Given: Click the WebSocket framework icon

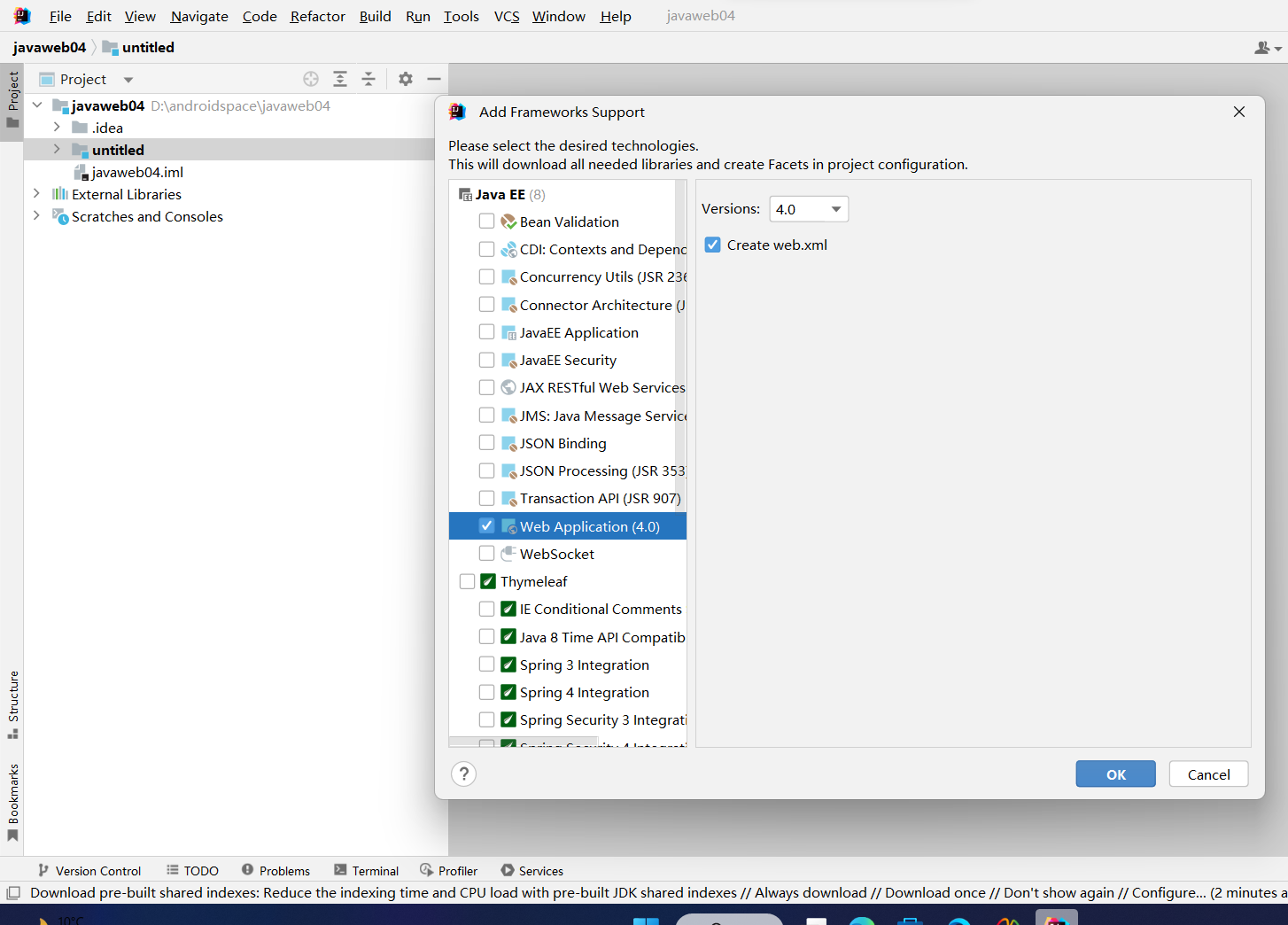Looking at the screenshot, I should pyautogui.click(x=508, y=554).
